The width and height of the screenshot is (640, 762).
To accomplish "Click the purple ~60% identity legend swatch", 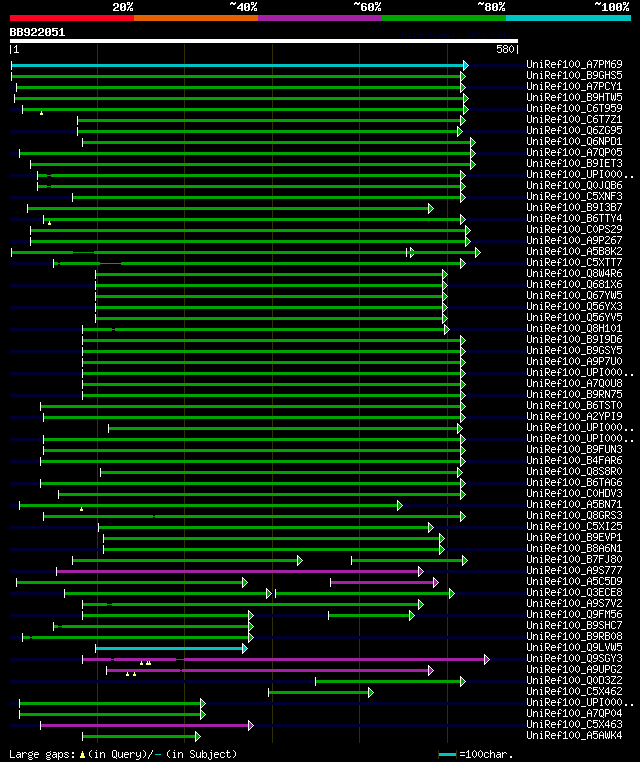I will [x=320, y=18].
